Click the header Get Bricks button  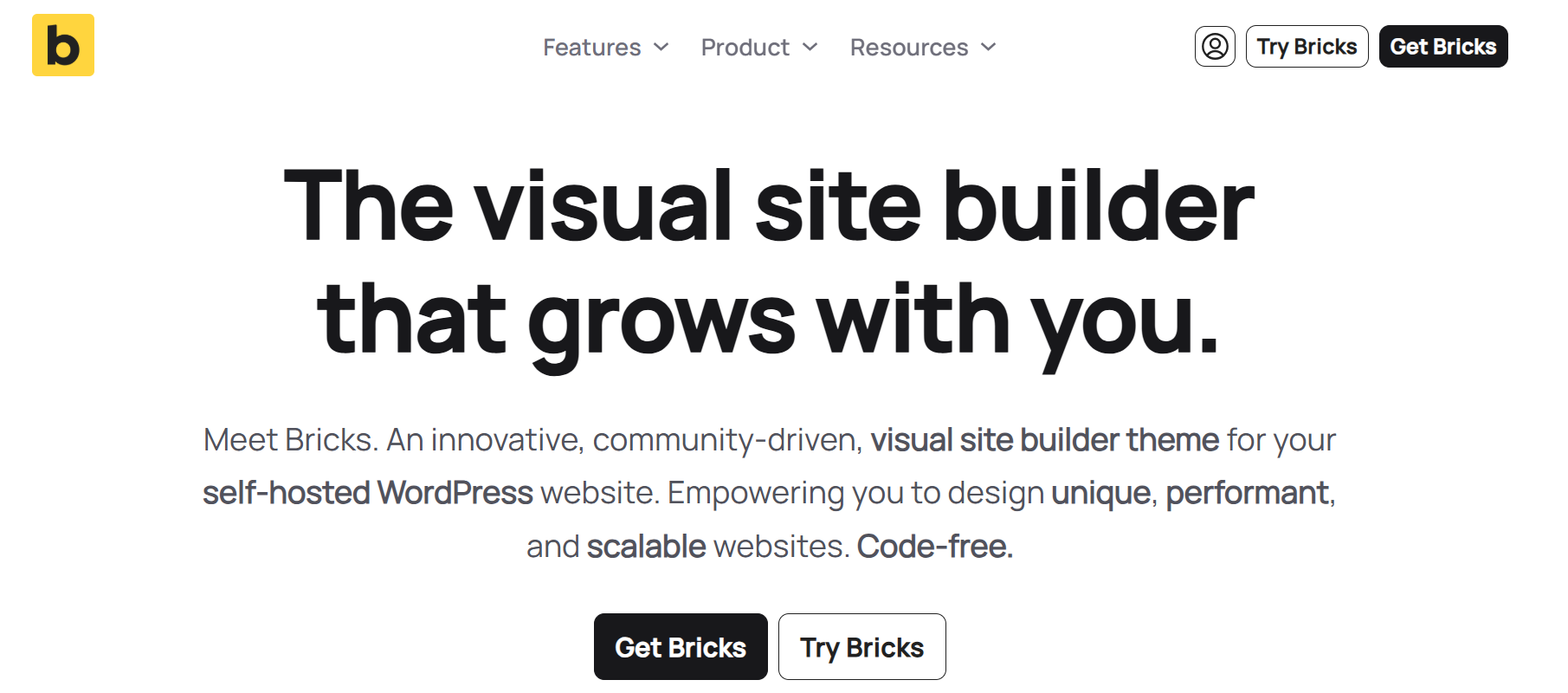1442,46
